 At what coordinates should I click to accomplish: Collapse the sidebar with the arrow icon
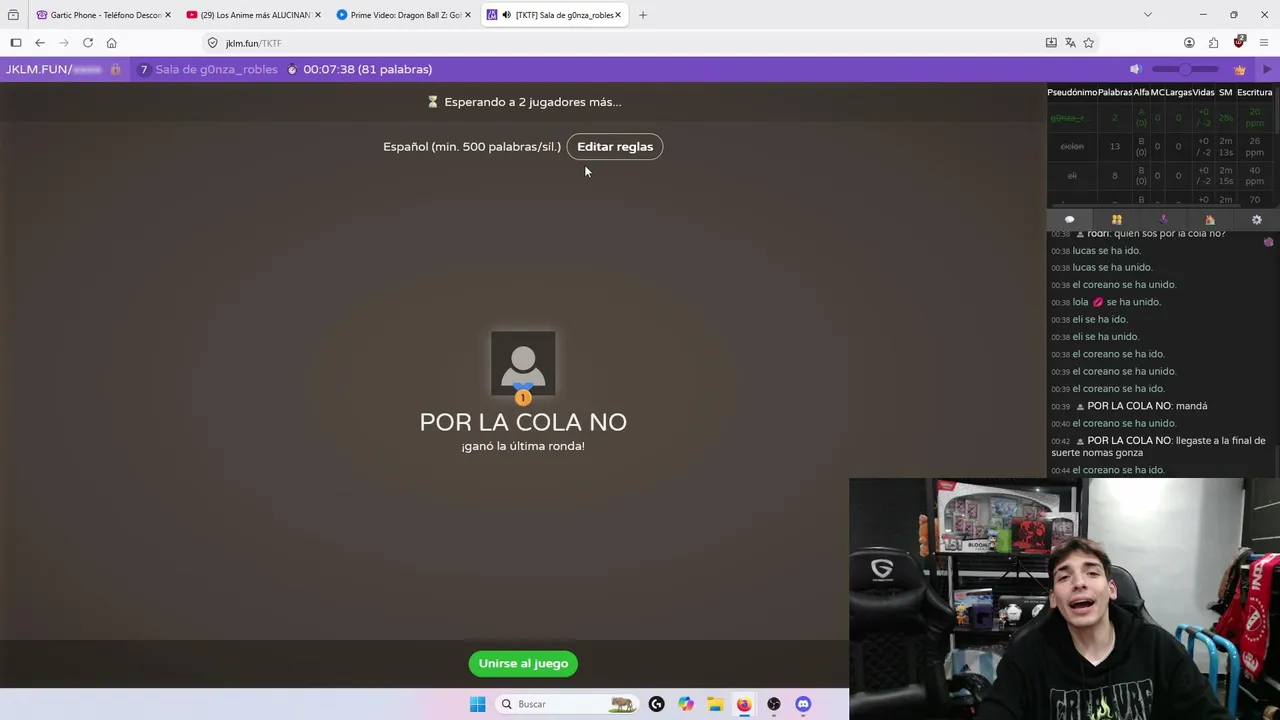click(x=1267, y=69)
